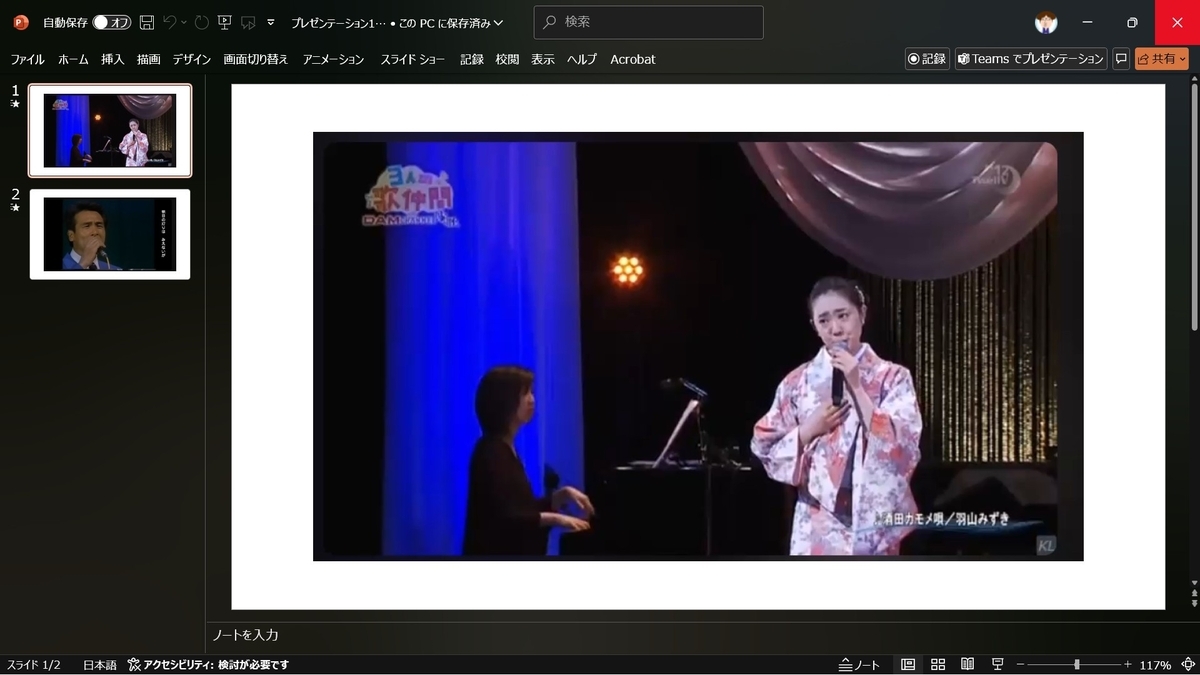Click the 記録 record button at right

[x=927, y=59]
